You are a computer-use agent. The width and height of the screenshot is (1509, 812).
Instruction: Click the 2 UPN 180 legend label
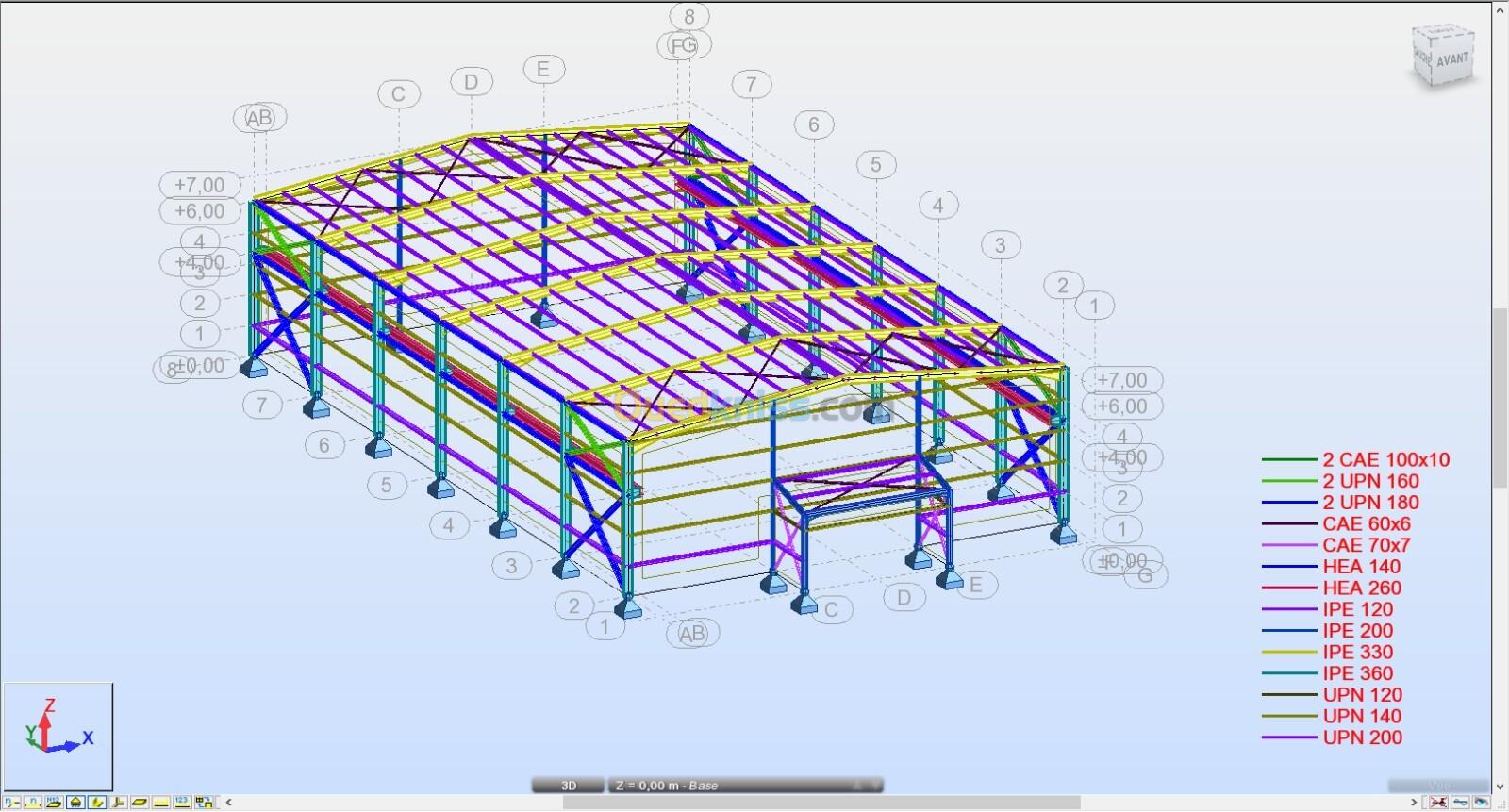click(1370, 503)
